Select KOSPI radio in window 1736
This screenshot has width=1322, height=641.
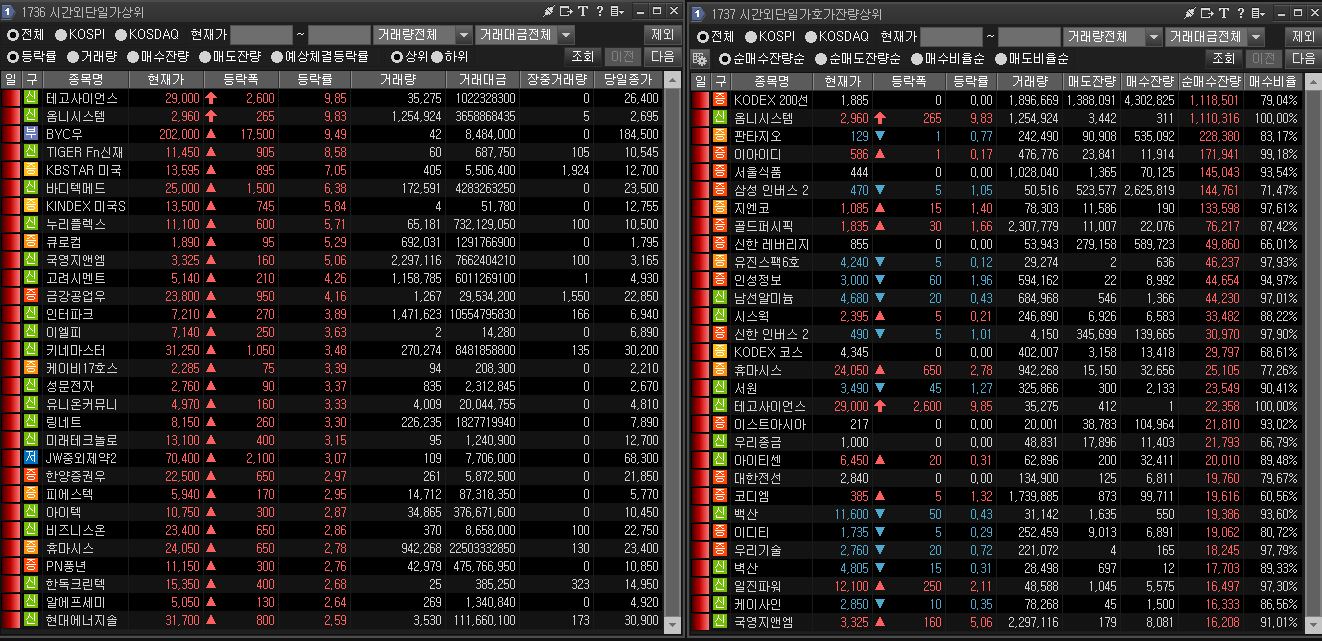[61, 34]
